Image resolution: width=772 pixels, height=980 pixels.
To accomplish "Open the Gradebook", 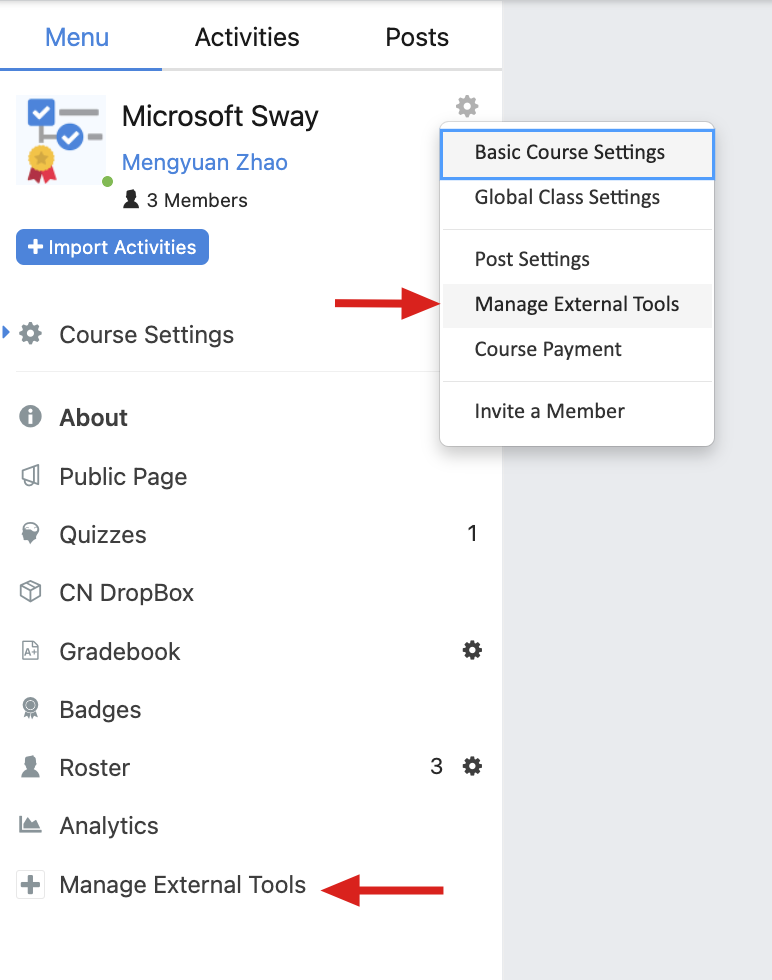I will pyautogui.click(x=119, y=652).
